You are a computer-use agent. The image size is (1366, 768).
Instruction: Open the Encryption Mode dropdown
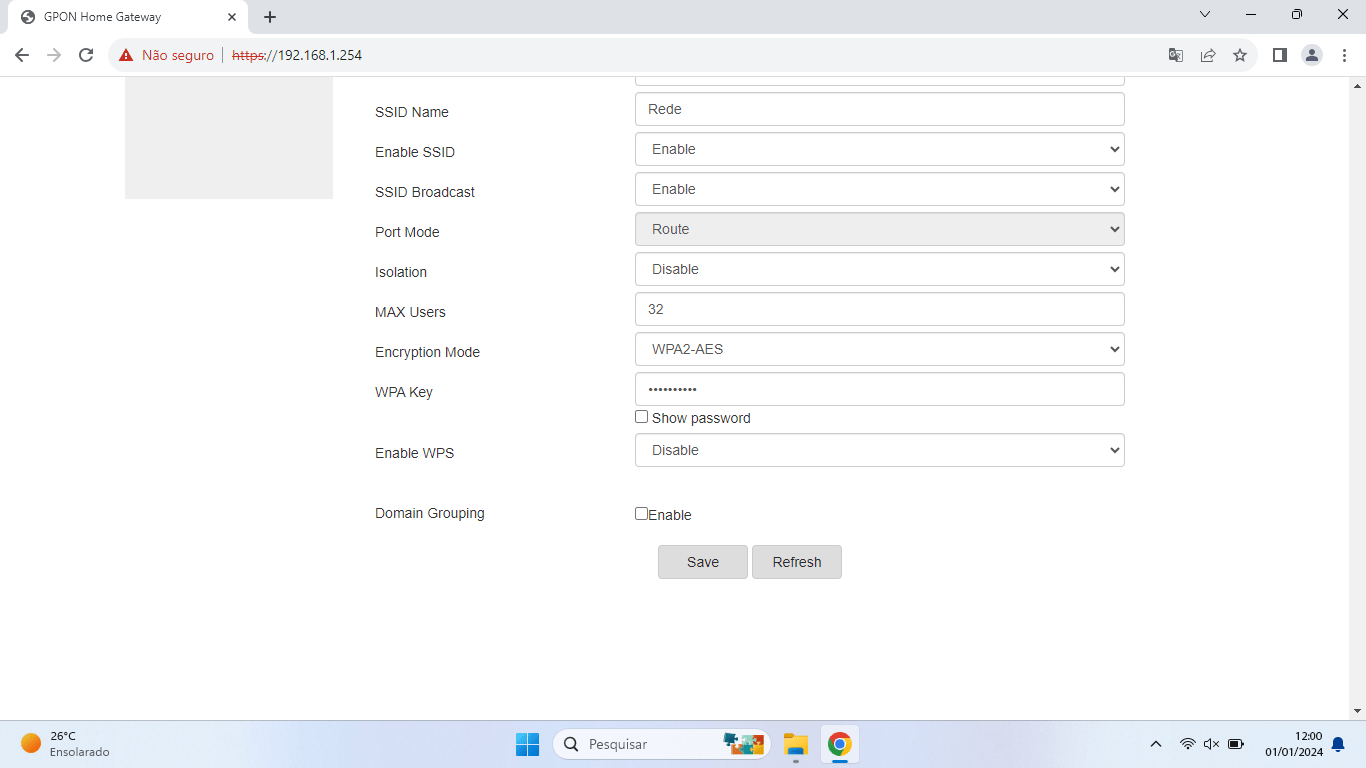(880, 349)
